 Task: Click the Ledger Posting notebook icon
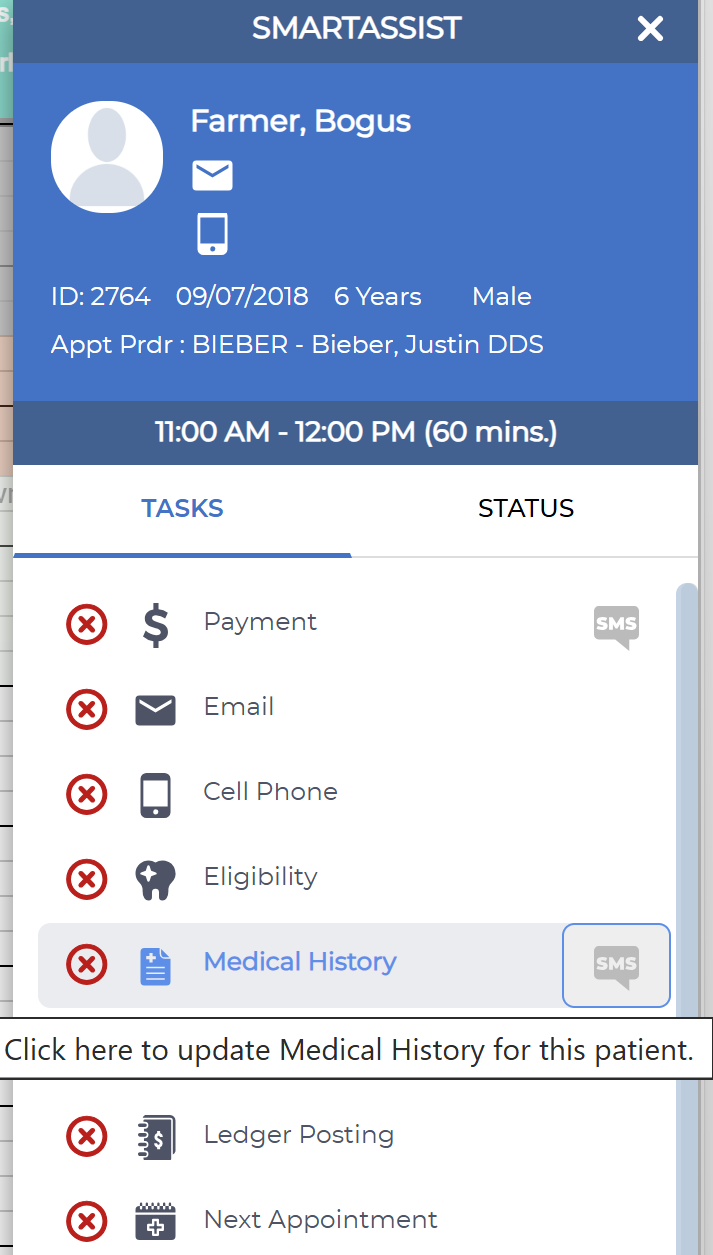[x=156, y=1135]
